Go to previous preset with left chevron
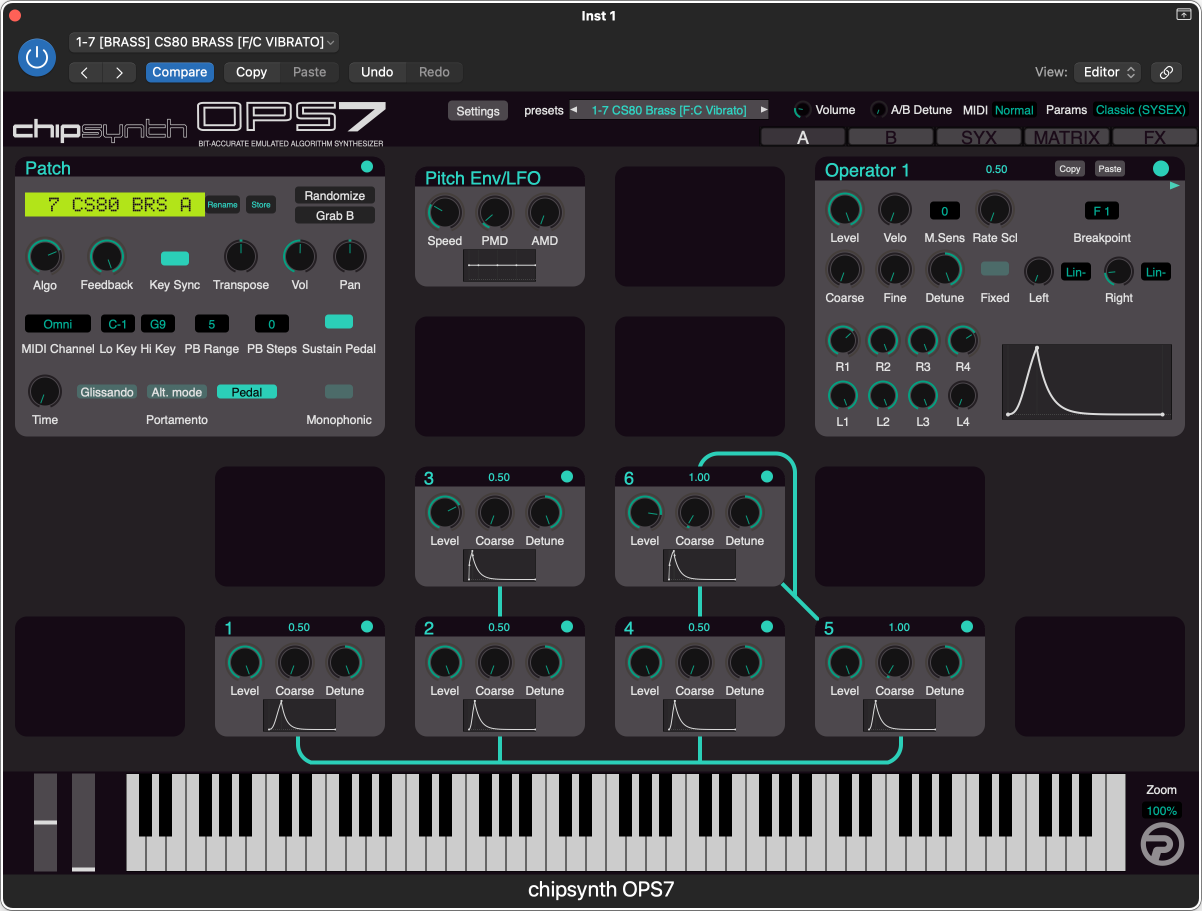Viewport: 1202px width, 911px height. coord(85,72)
